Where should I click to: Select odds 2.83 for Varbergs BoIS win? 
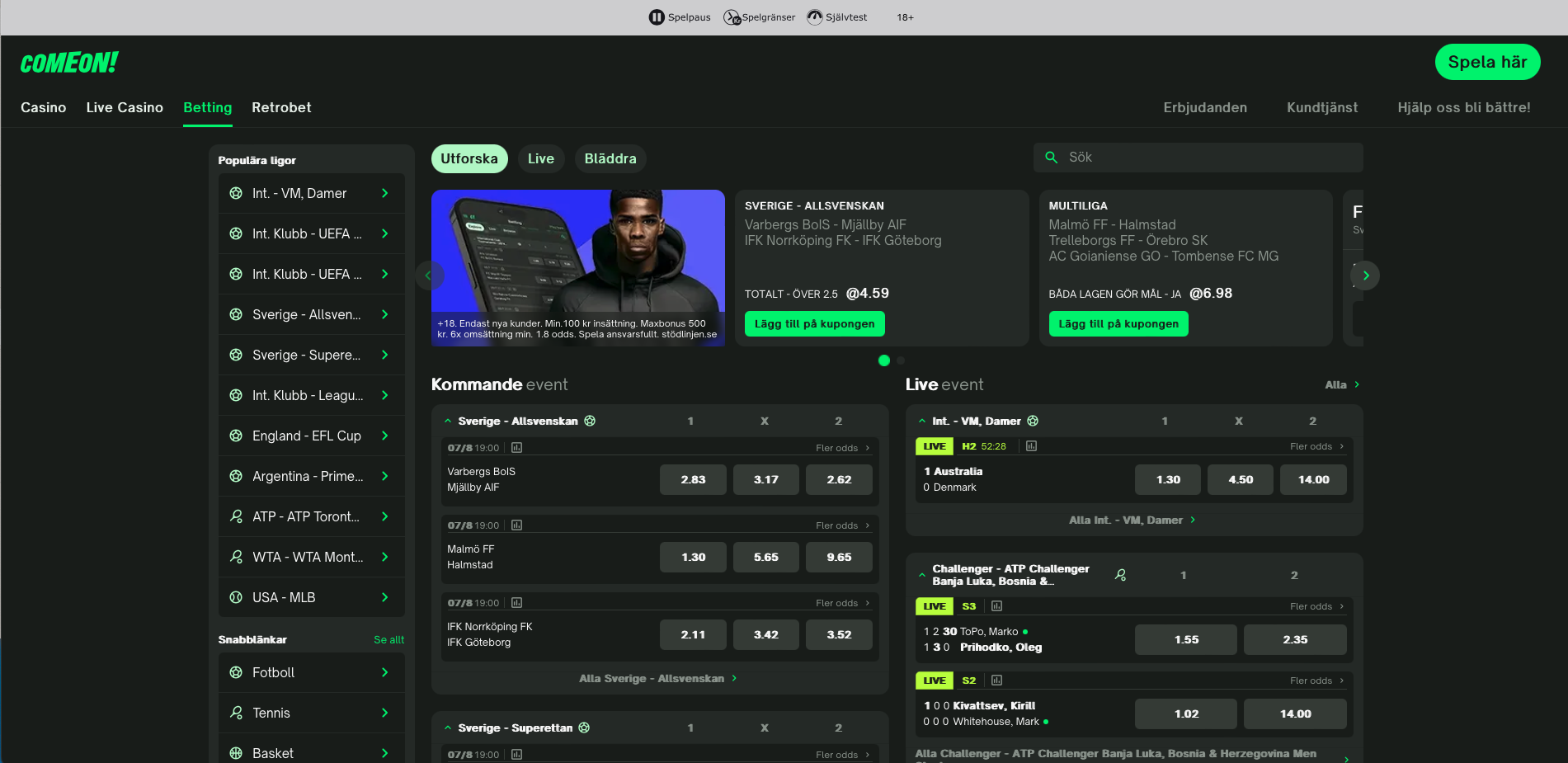tap(693, 479)
